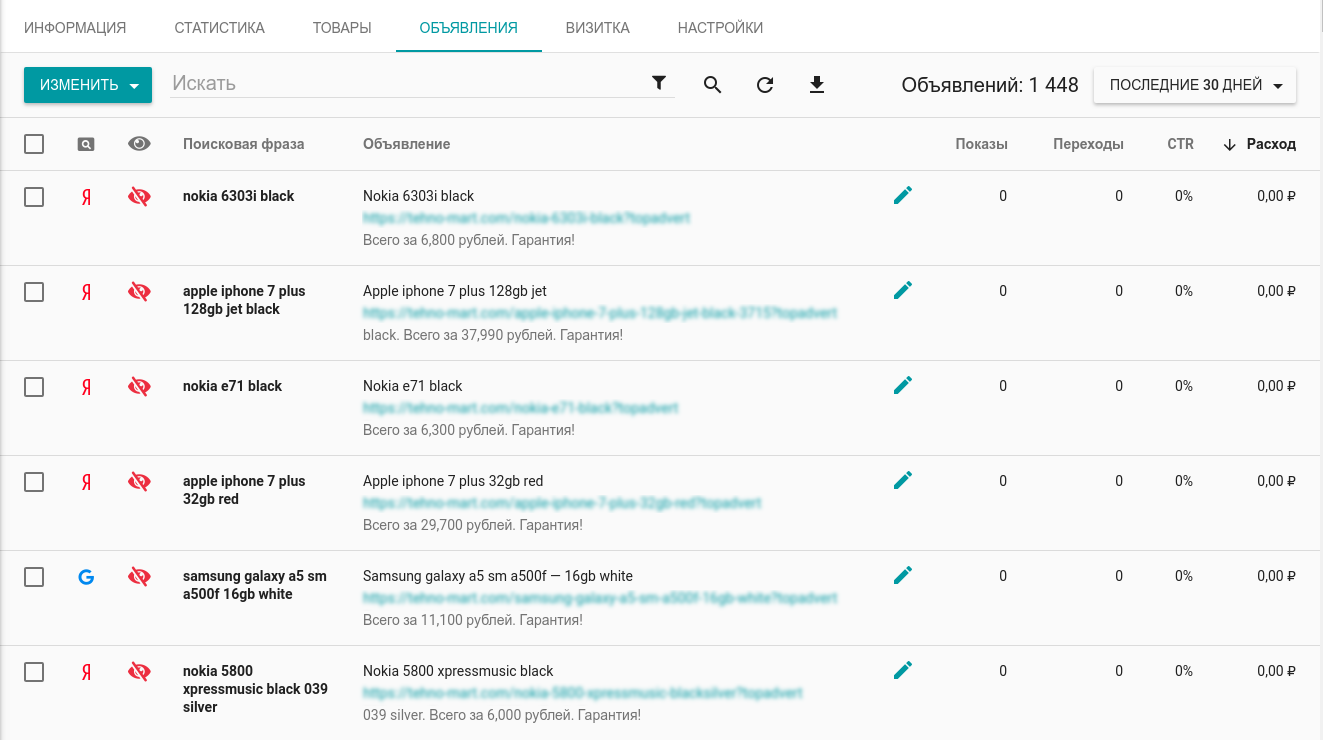Sort by CTR column header
This screenshot has width=1323, height=740.
pos(1180,144)
